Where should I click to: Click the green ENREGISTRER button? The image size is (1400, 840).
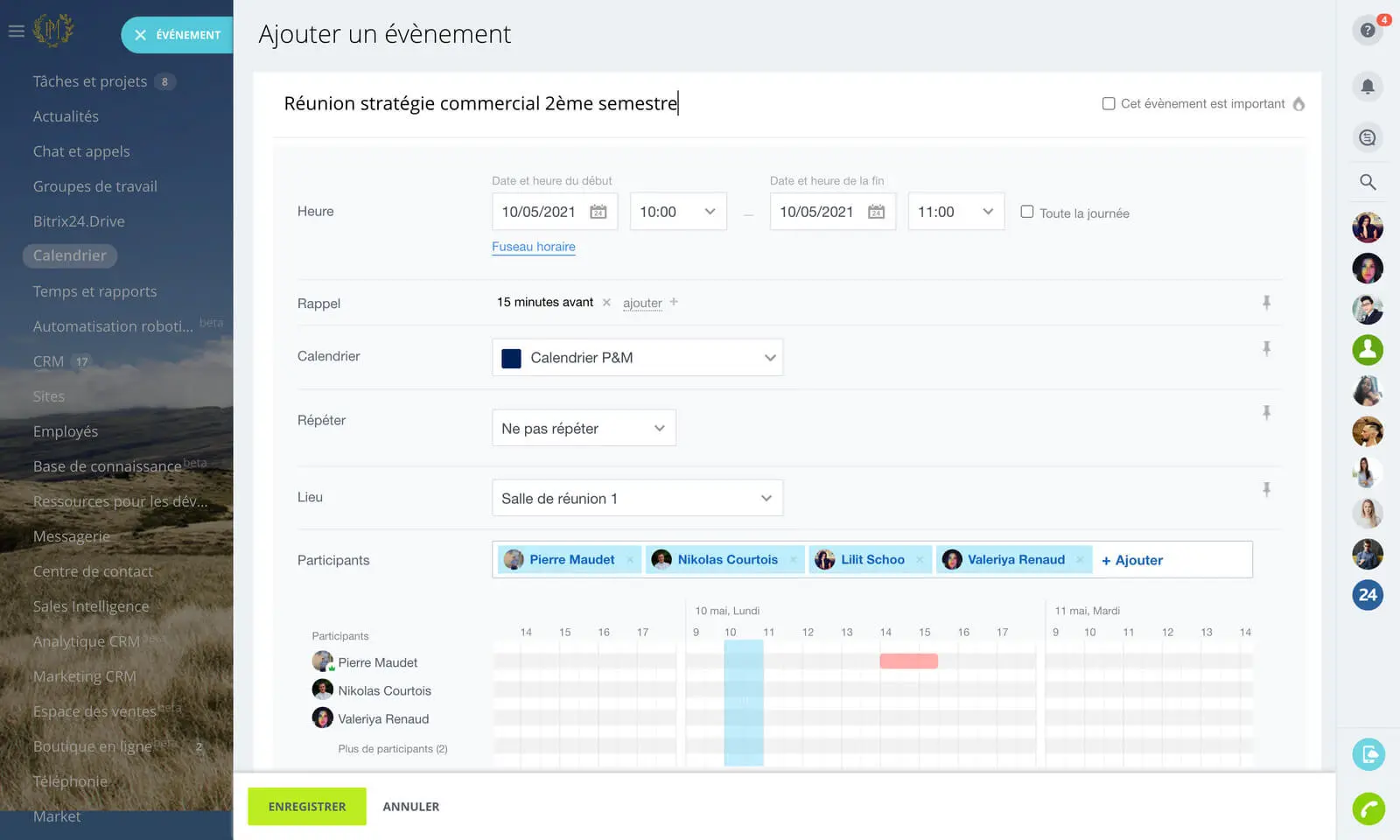pyautogui.click(x=306, y=807)
